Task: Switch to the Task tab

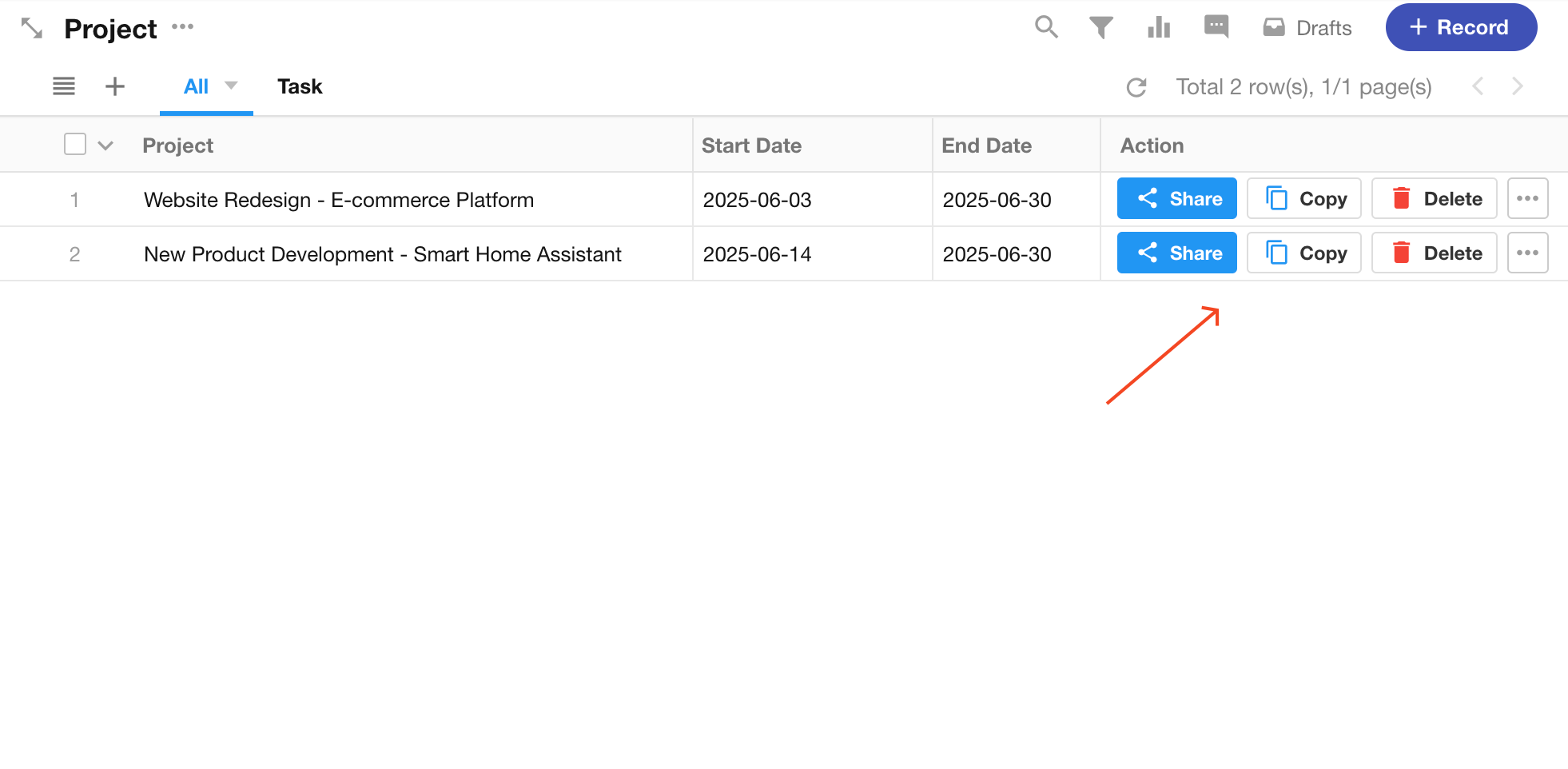Action: pyautogui.click(x=300, y=86)
